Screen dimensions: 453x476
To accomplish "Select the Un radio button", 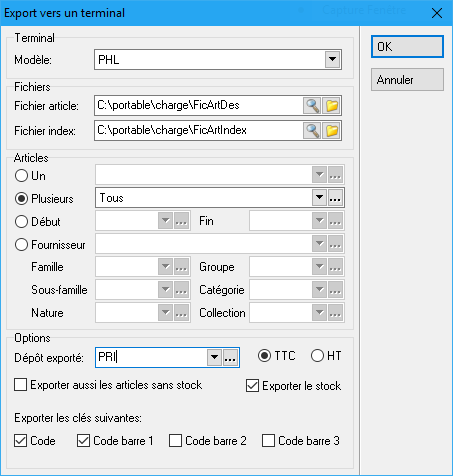I will (21, 176).
